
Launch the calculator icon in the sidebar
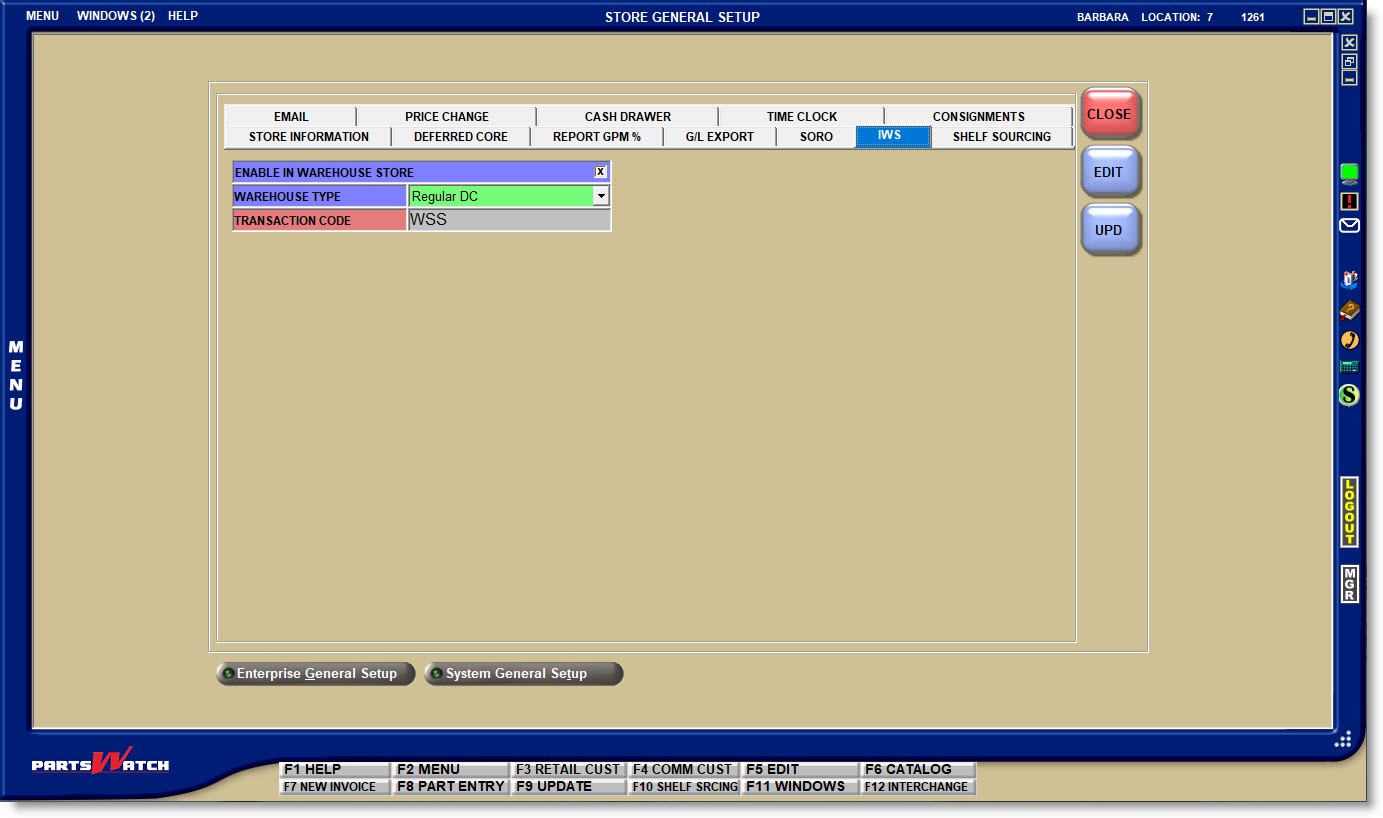click(1349, 368)
